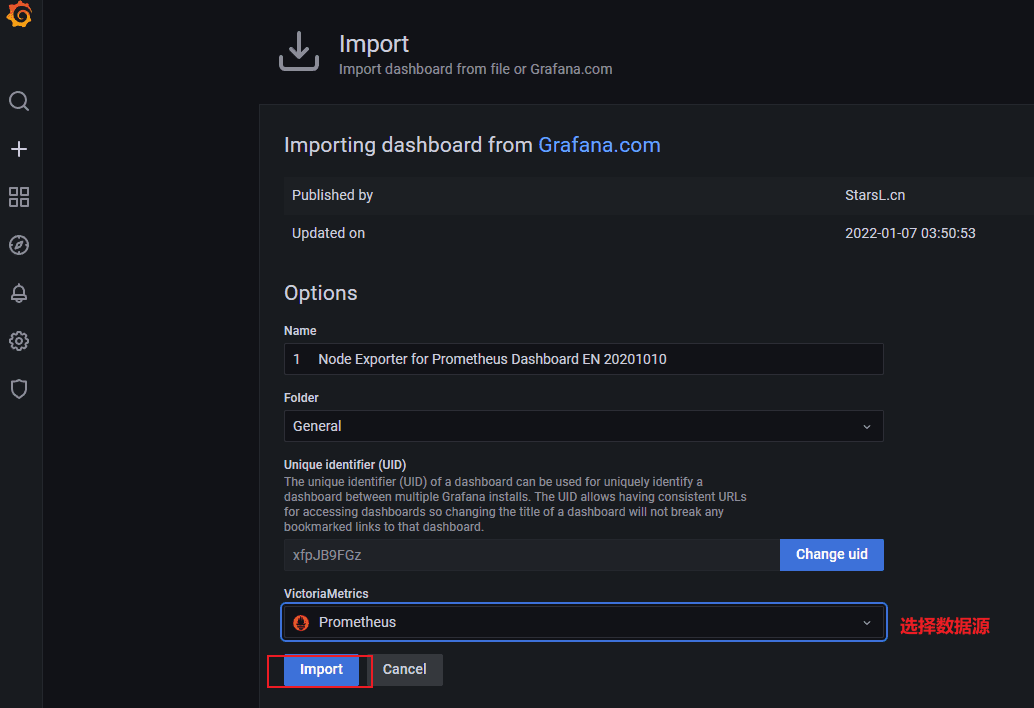Expand the Folder field chevron arrow
The height and width of the screenshot is (708, 1034).
(x=866, y=426)
